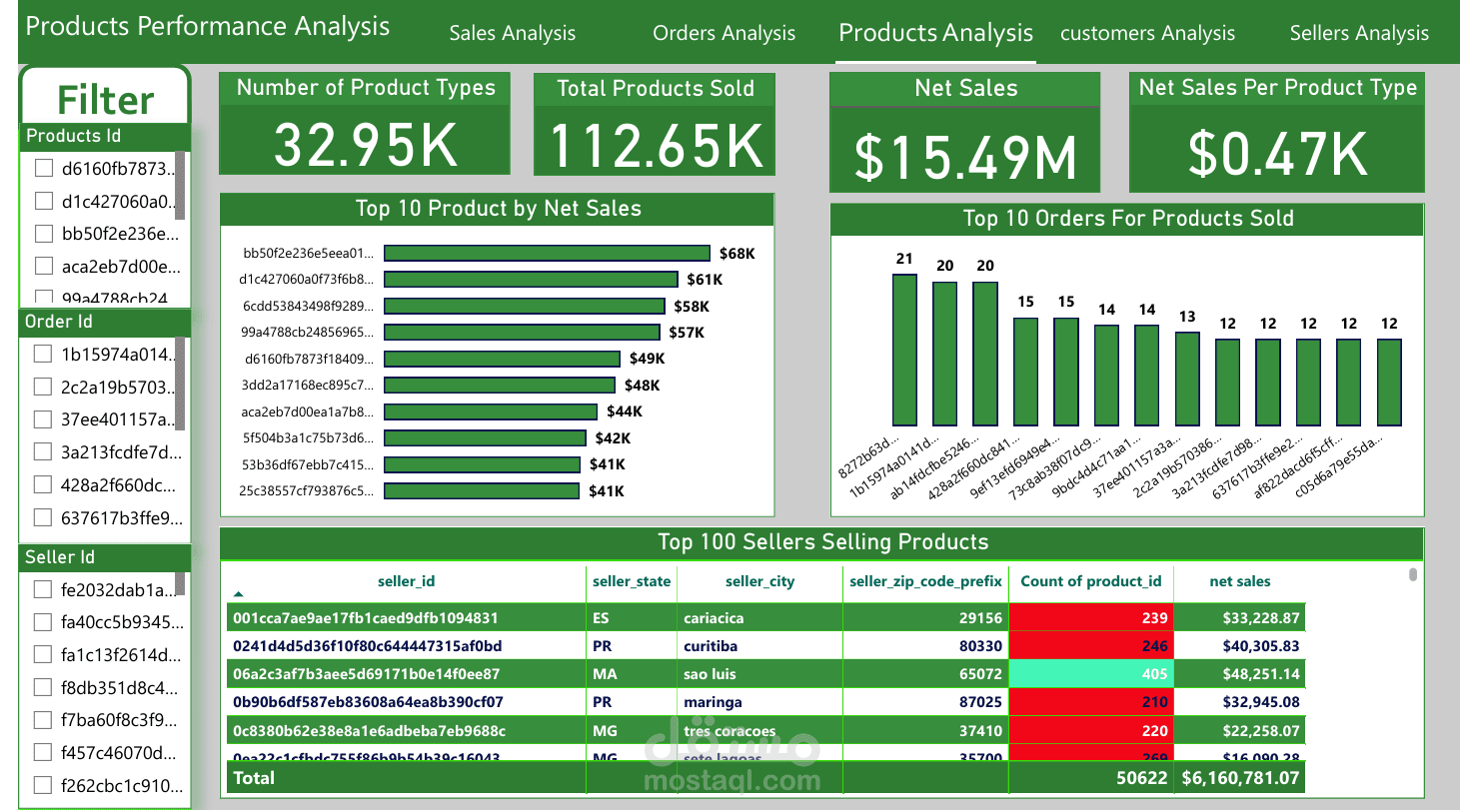Tick order id 637617b3ffe9 checkbox
This screenshot has height=812, width=1465.
click(43, 517)
